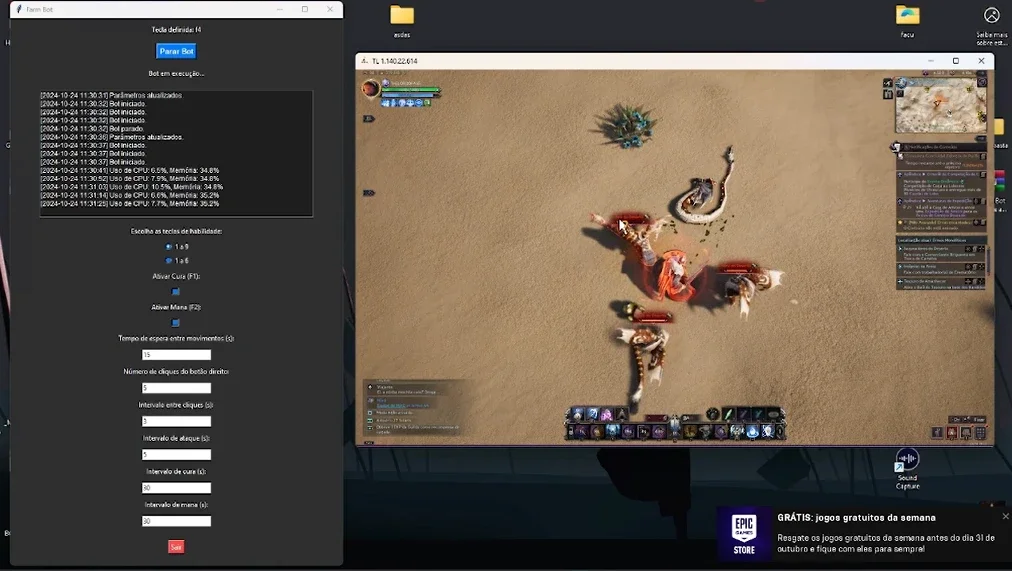This screenshot has height=571, width=1012.
Task: Click the Parar Bot button
Action: pyautogui.click(x=176, y=51)
